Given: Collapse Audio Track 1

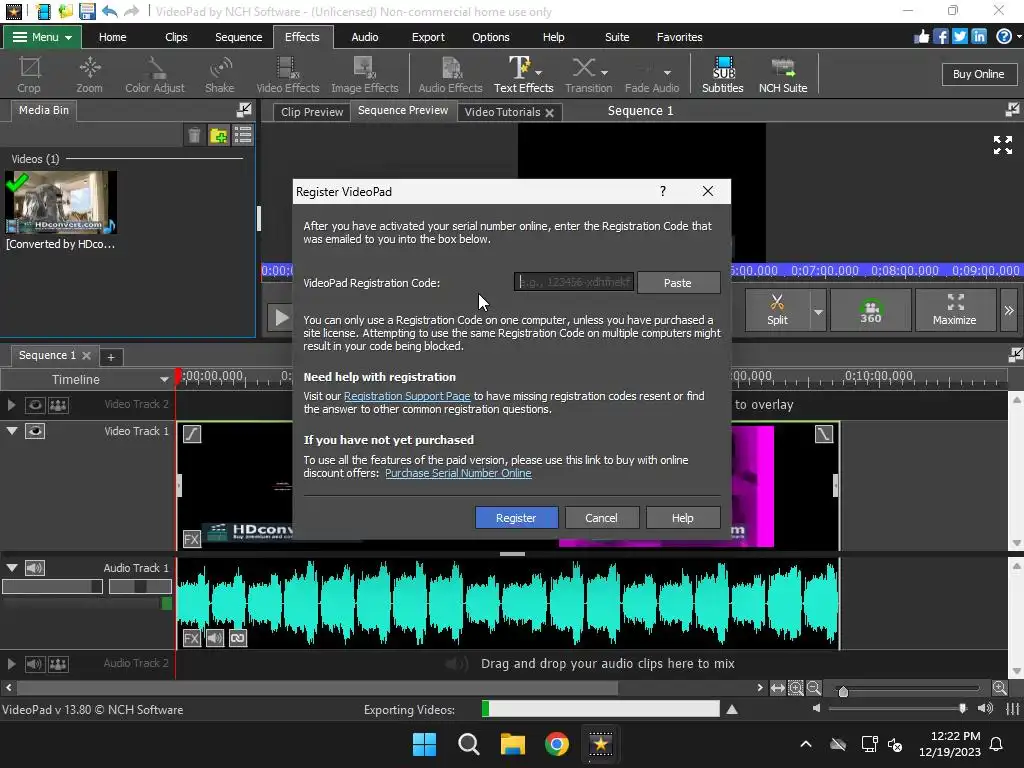Looking at the screenshot, I should [x=12, y=568].
